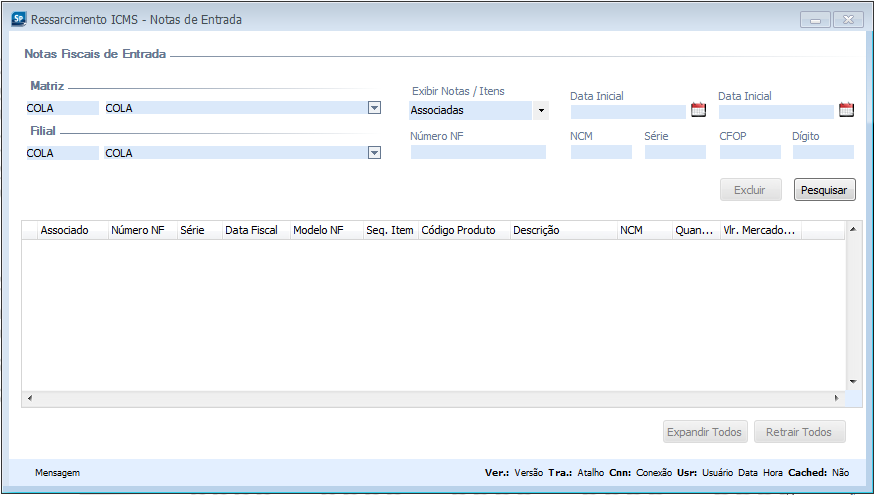The height and width of the screenshot is (495, 874).
Task: Focus the Número NF input field
Action: [x=478, y=152]
